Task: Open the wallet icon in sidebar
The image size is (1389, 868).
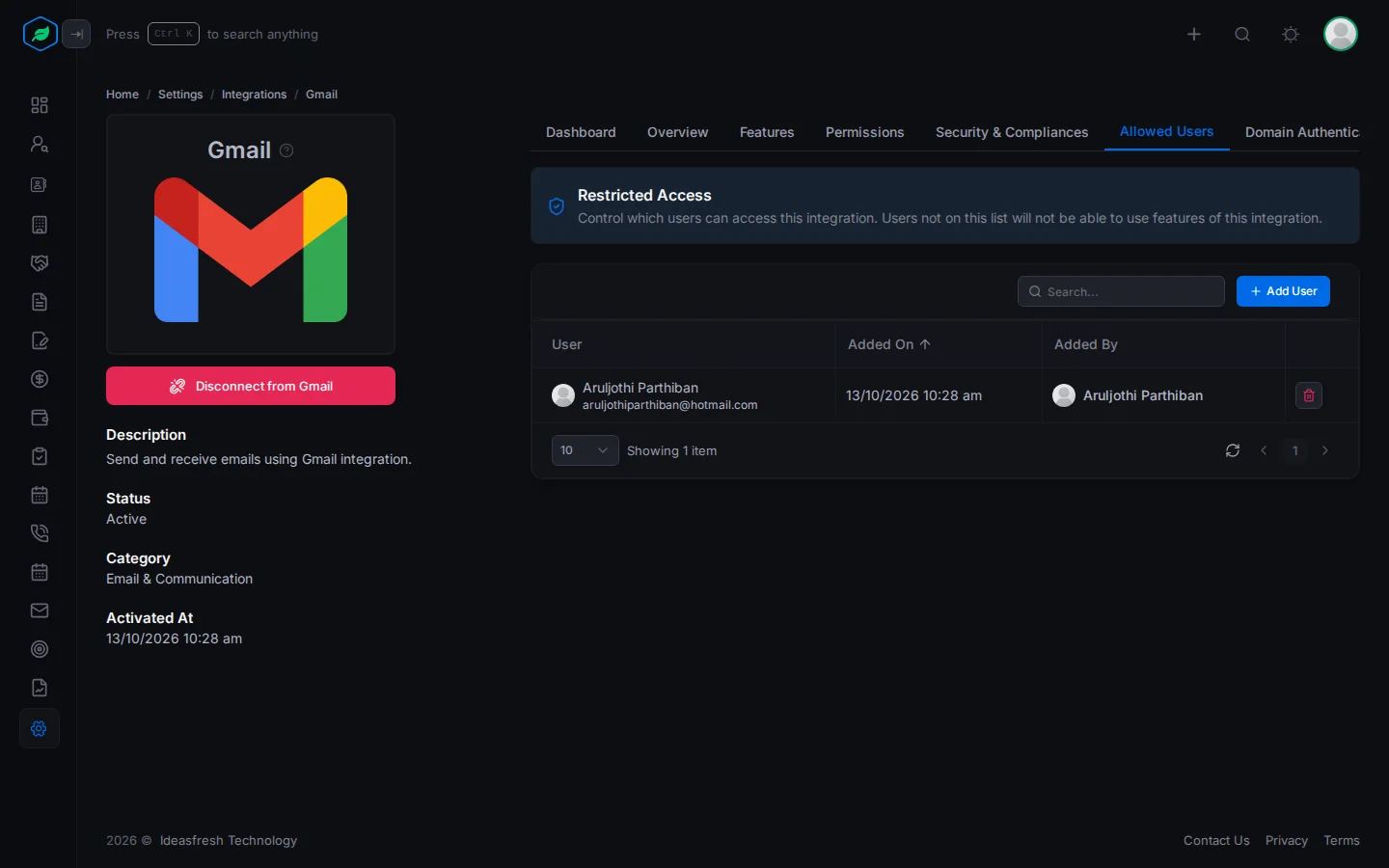Action: pyautogui.click(x=40, y=418)
